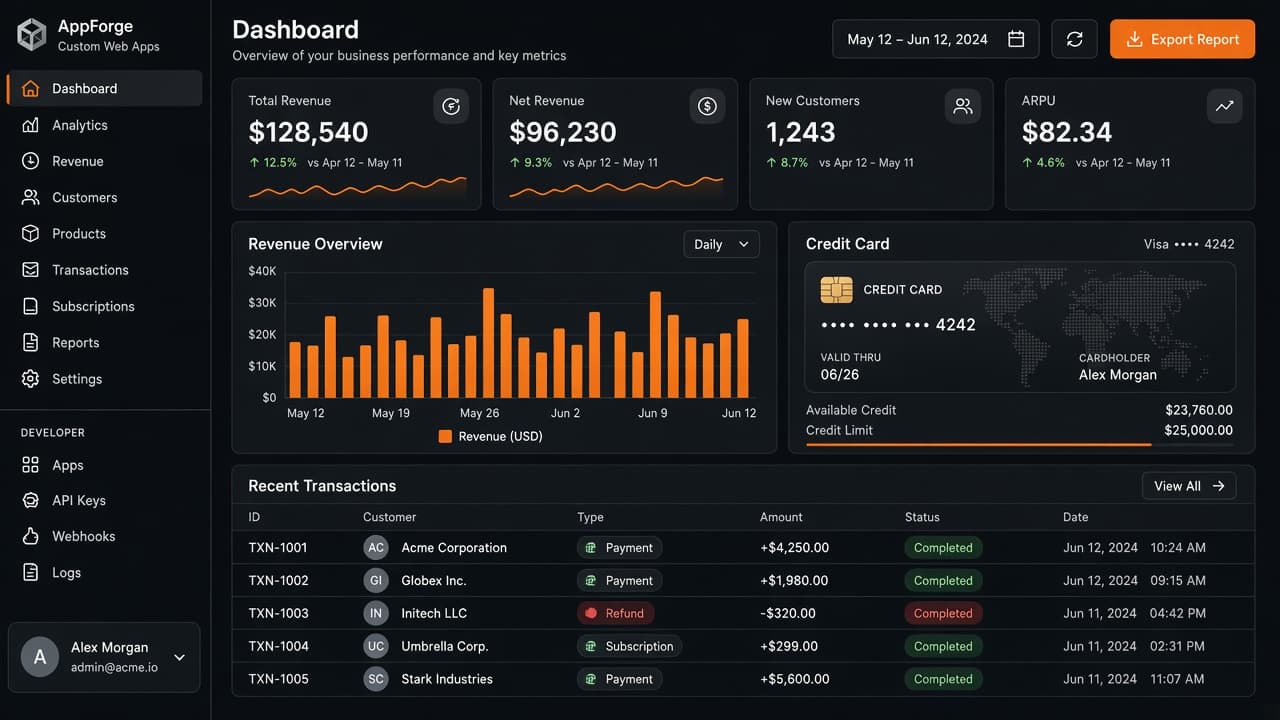Click the Webhooks icon
The width and height of the screenshot is (1280, 720).
pos(31,536)
